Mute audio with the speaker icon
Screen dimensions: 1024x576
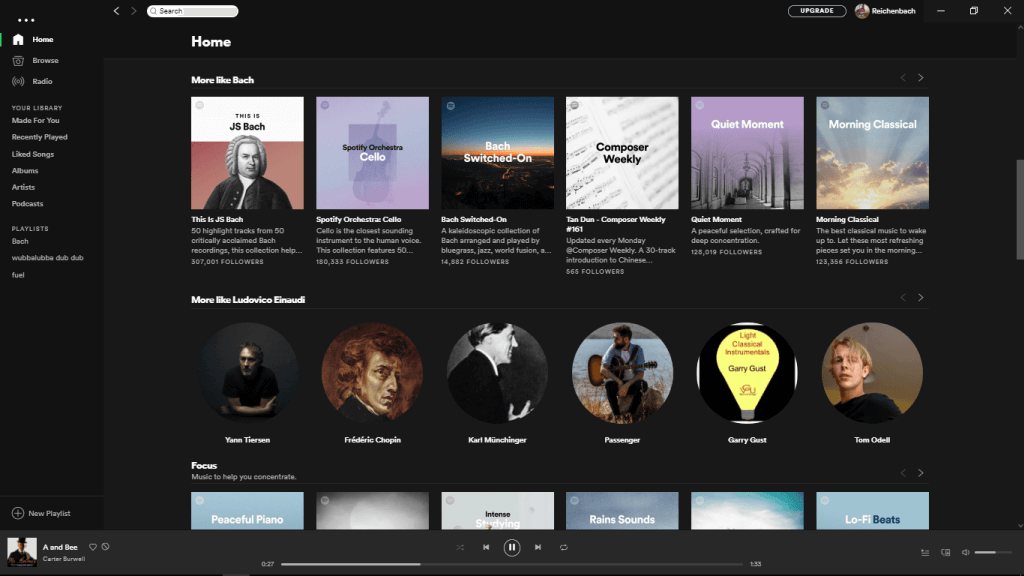point(966,552)
